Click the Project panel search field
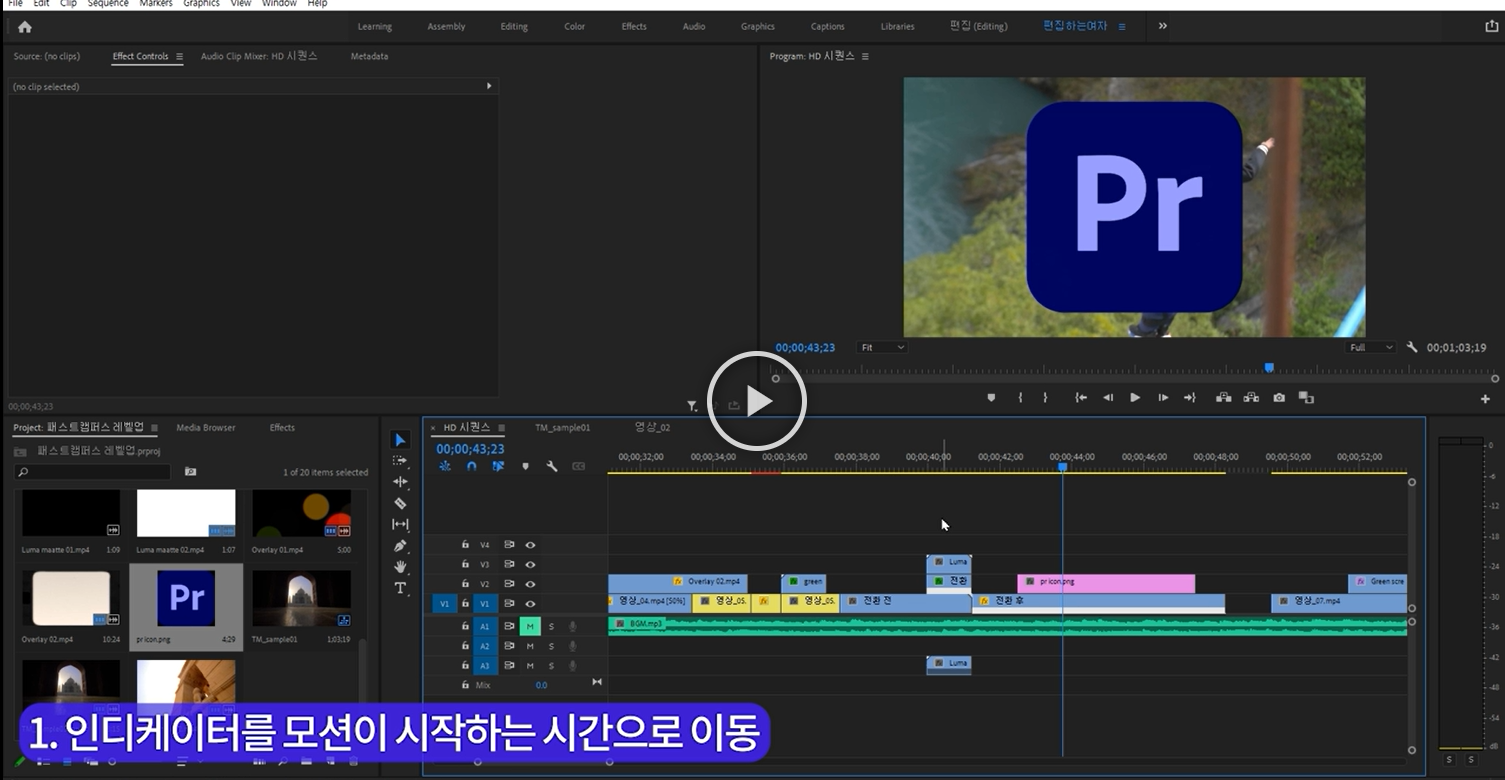 pos(93,472)
